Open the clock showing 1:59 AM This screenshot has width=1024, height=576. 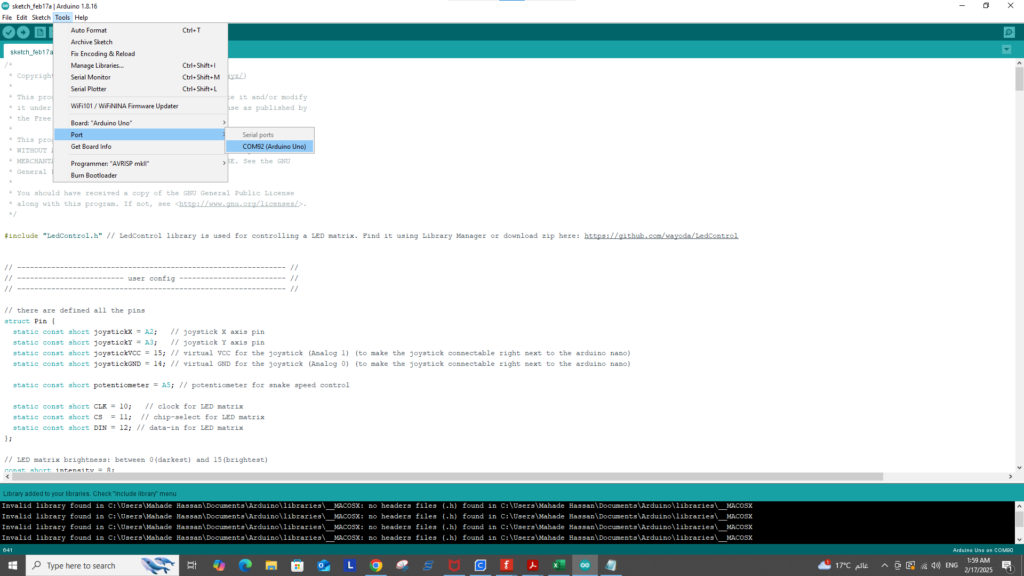pos(978,566)
